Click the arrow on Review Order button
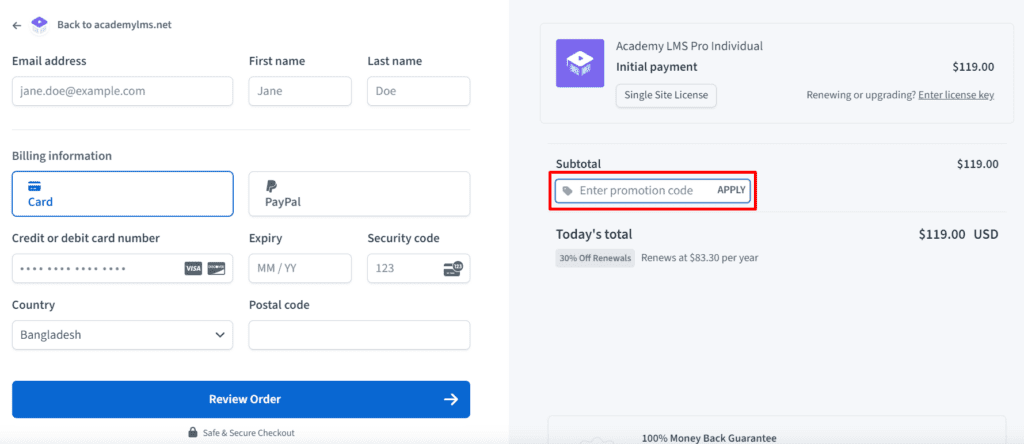Image resolution: width=1024 pixels, height=444 pixels. point(451,400)
